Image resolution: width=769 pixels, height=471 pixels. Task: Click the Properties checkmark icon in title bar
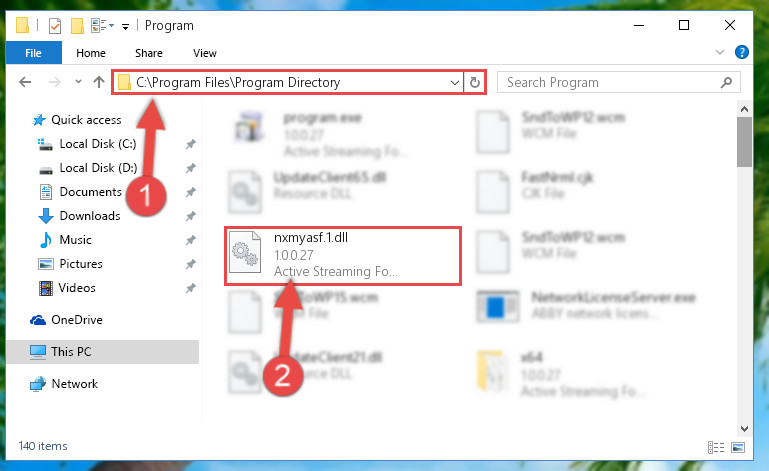point(55,26)
